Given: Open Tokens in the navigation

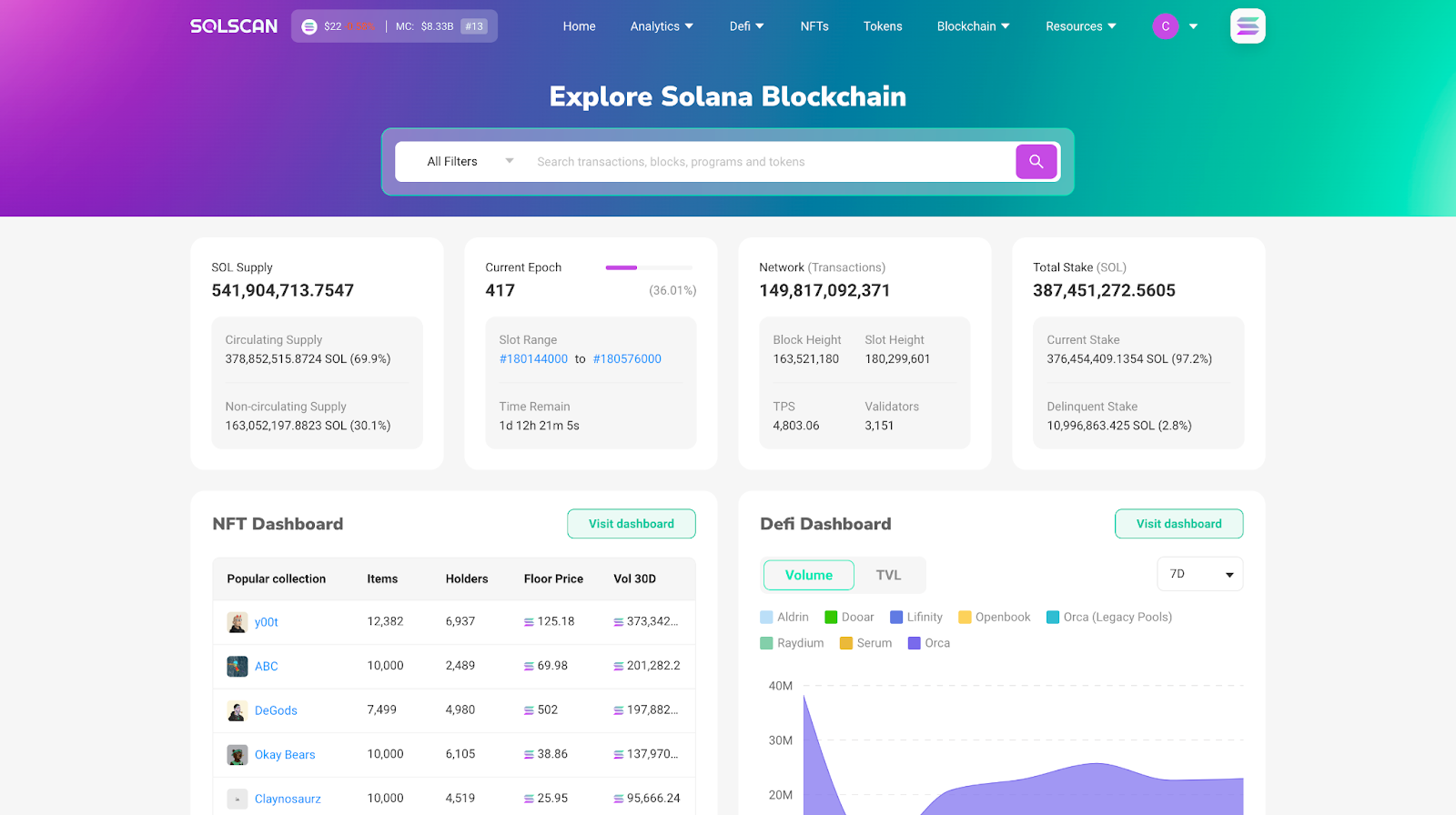Looking at the screenshot, I should click(x=883, y=26).
